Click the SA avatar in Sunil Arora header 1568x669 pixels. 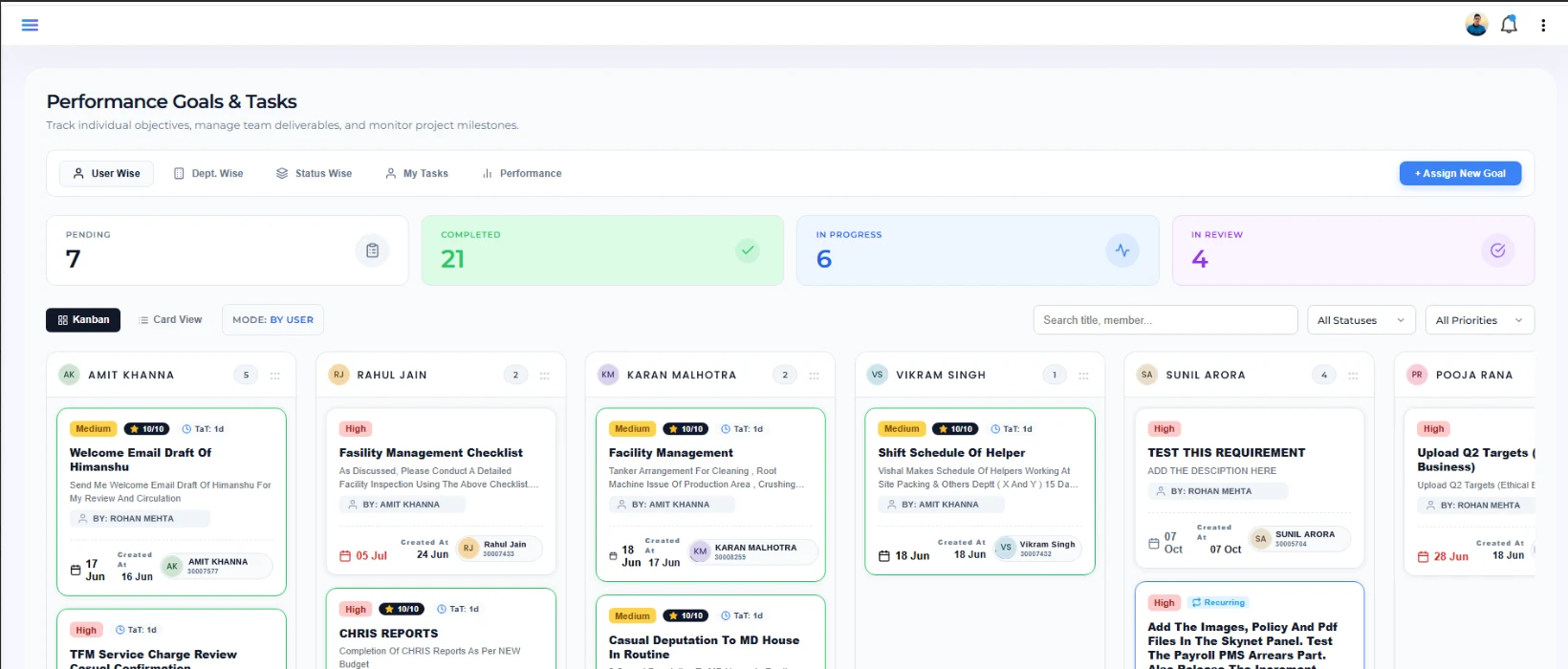(x=1147, y=375)
